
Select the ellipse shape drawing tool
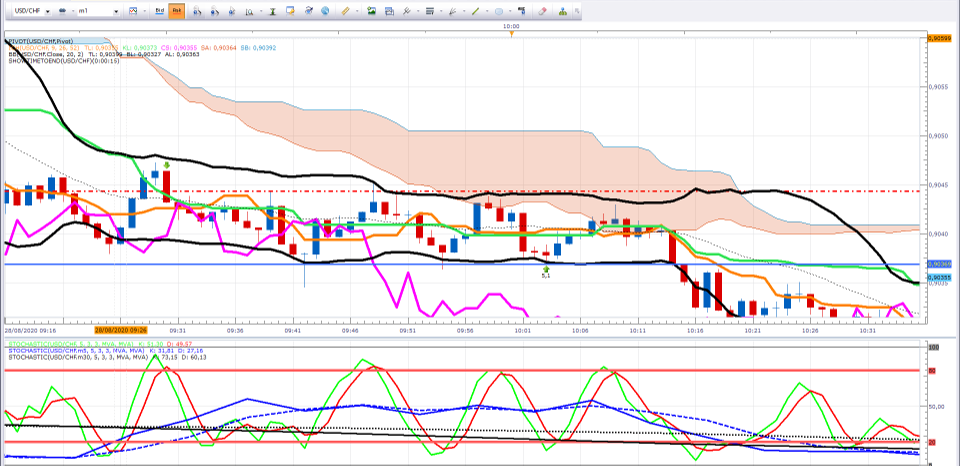pyautogui.click(x=499, y=11)
